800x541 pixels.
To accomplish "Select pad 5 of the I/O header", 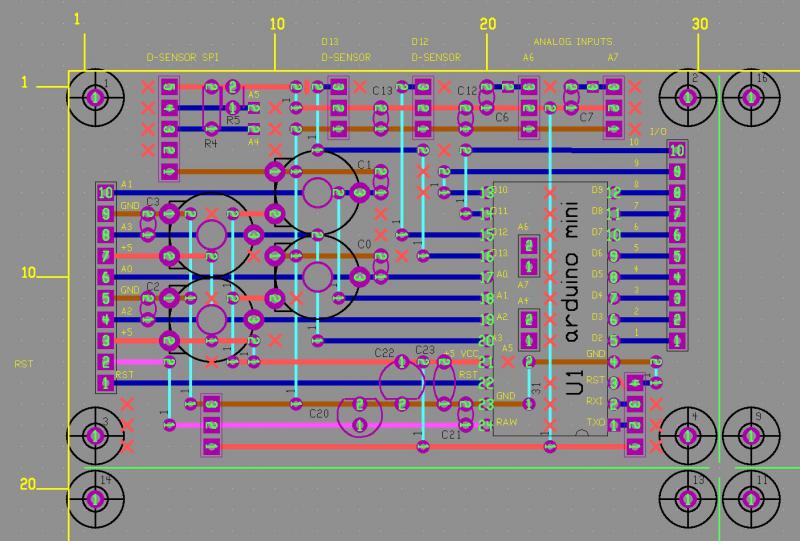I will [x=677, y=256].
